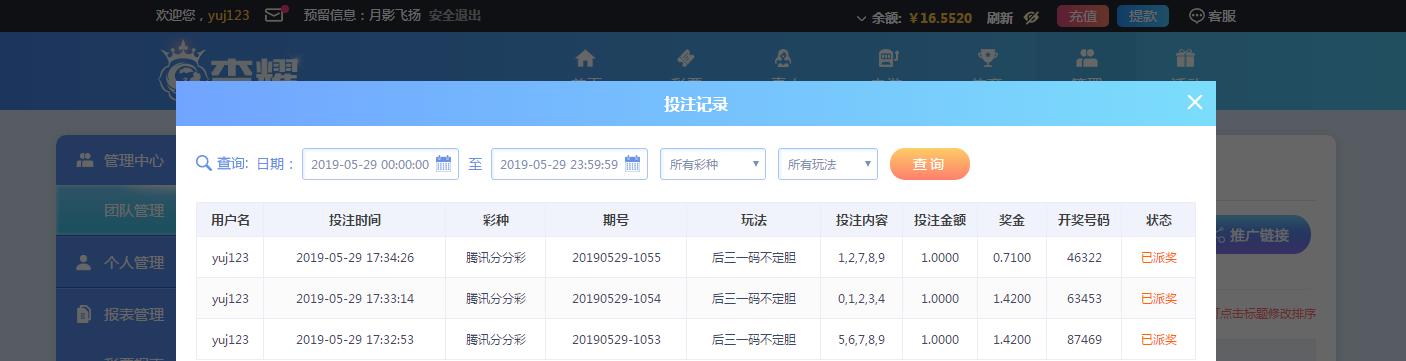Open 个人管理 in the sidebar
This screenshot has width=1406, height=361.
click(x=117, y=263)
